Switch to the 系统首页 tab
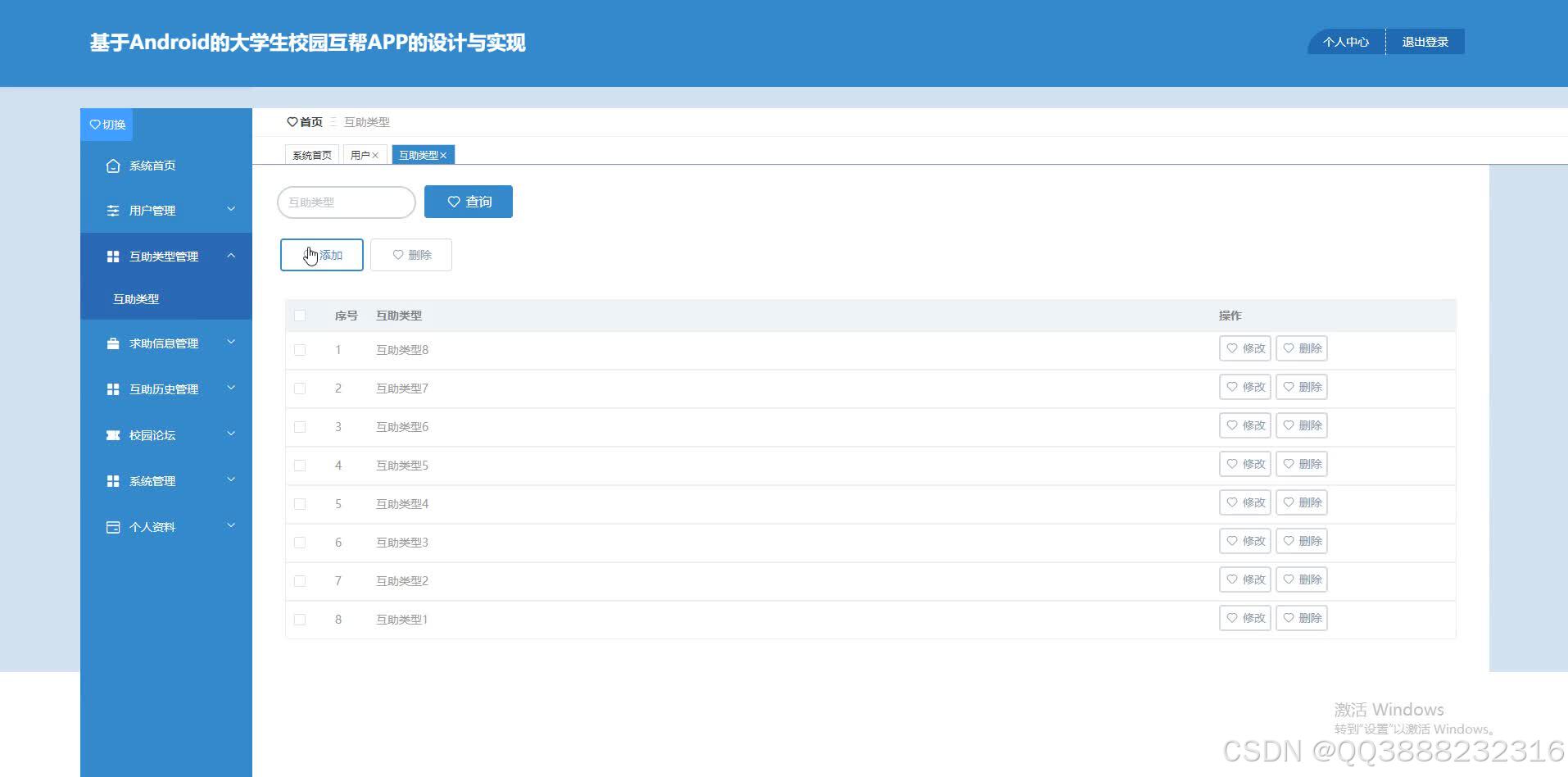1568x777 pixels. point(311,154)
